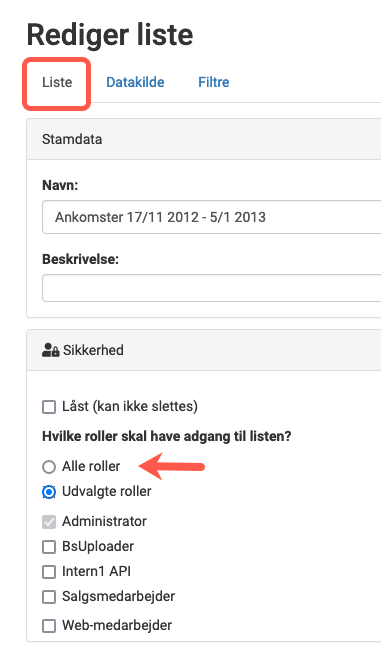Check the Intern1 API role checkbox
The height and width of the screenshot is (663, 381).
[x=49, y=572]
